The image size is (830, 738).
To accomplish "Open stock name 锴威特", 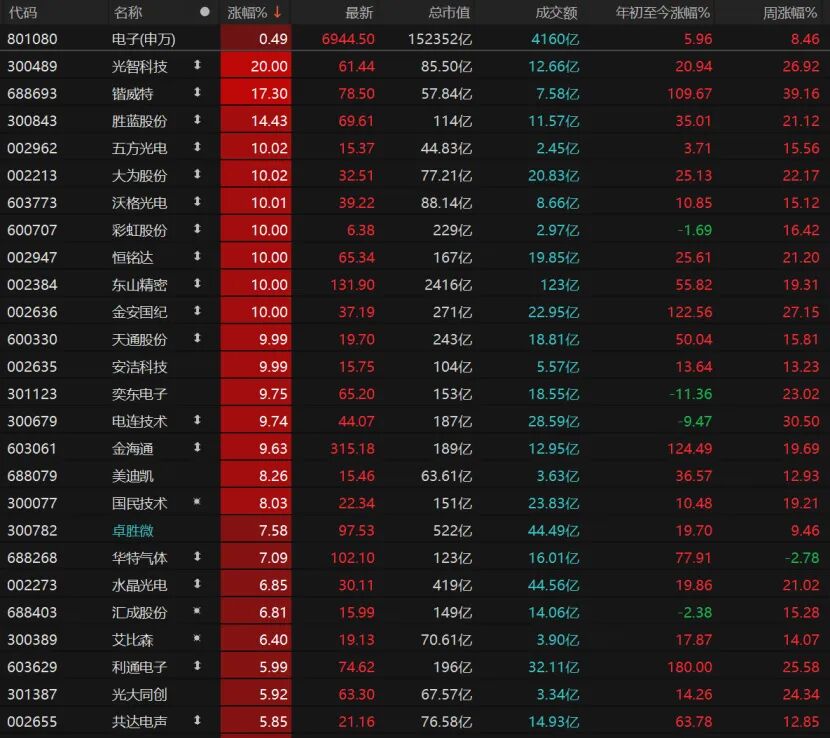I will [x=132, y=94].
